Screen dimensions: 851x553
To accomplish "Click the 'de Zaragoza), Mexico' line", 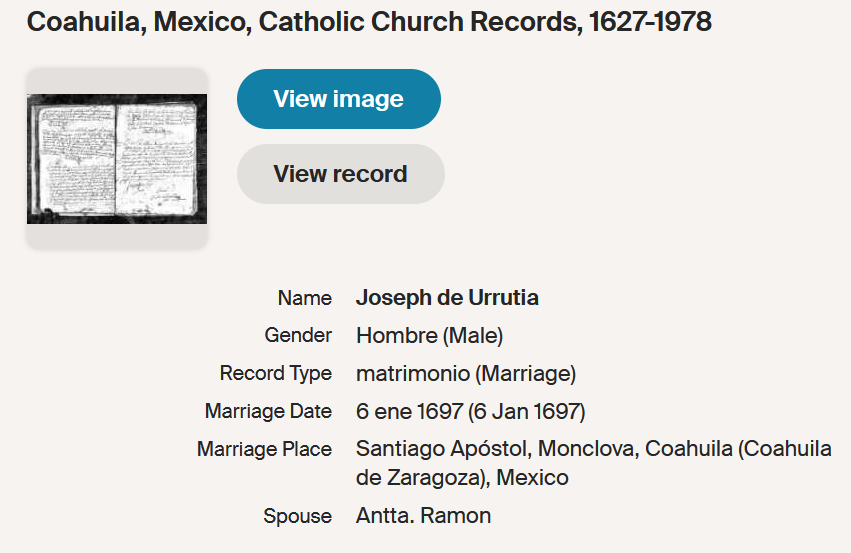I will click(x=462, y=478).
